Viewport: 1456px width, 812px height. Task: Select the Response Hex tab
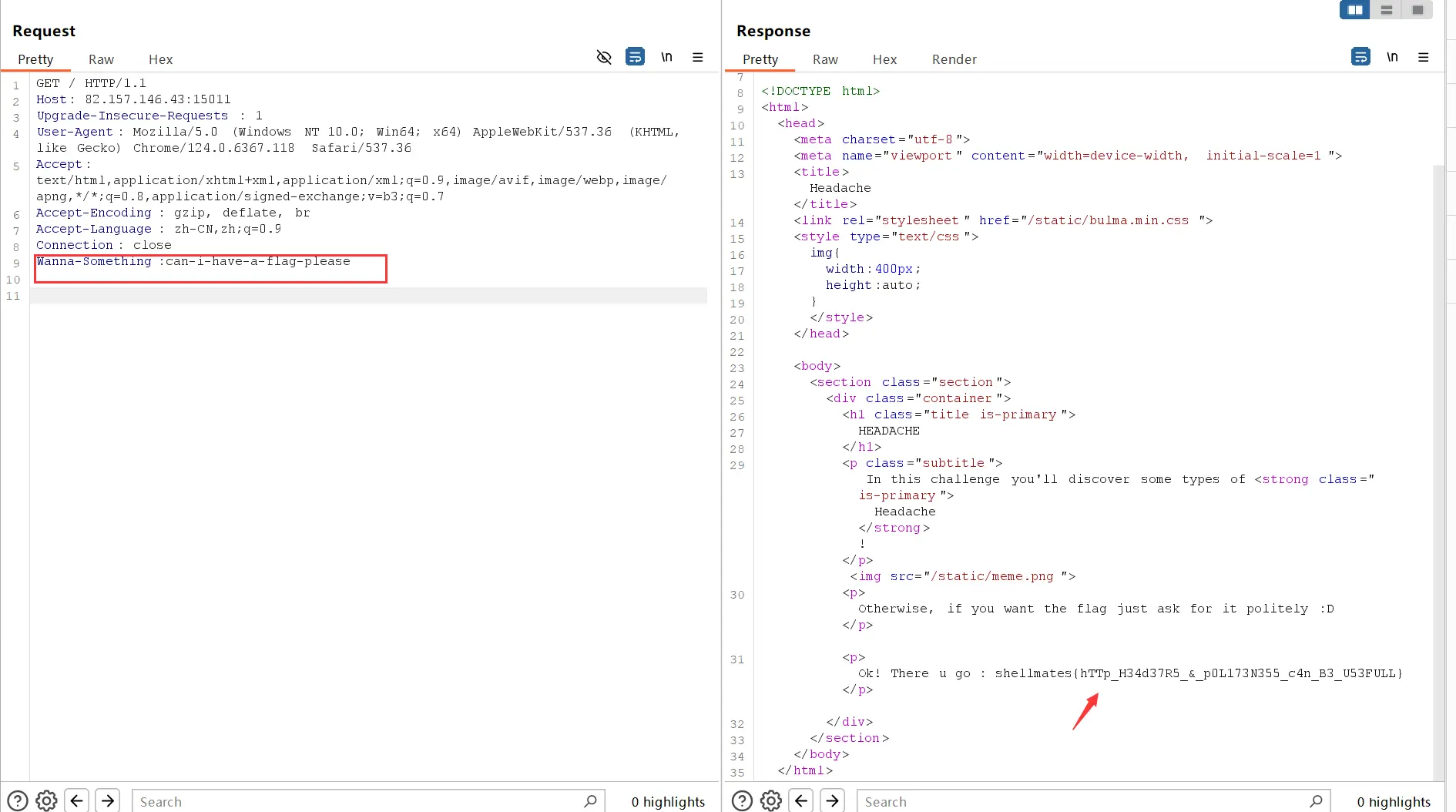pyautogui.click(x=884, y=59)
